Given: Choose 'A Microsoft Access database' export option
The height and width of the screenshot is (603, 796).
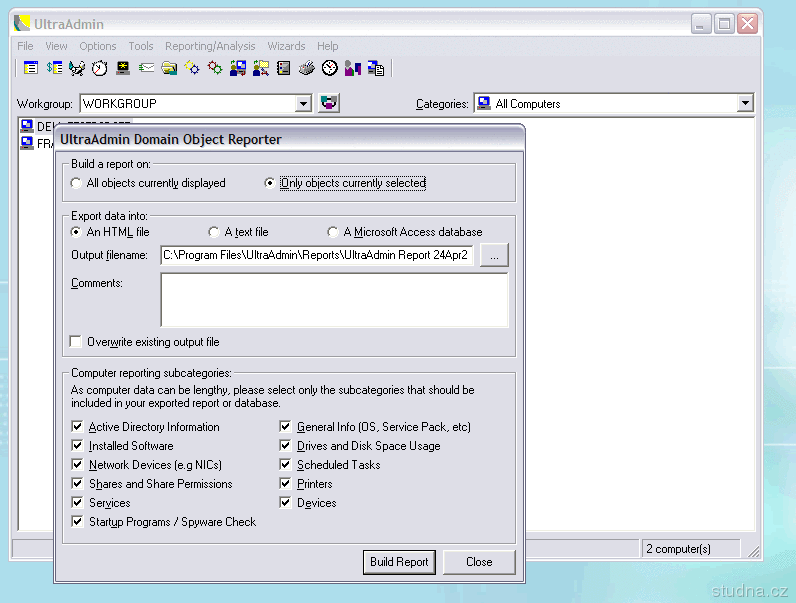Looking at the screenshot, I should pyautogui.click(x=333, y=232).
